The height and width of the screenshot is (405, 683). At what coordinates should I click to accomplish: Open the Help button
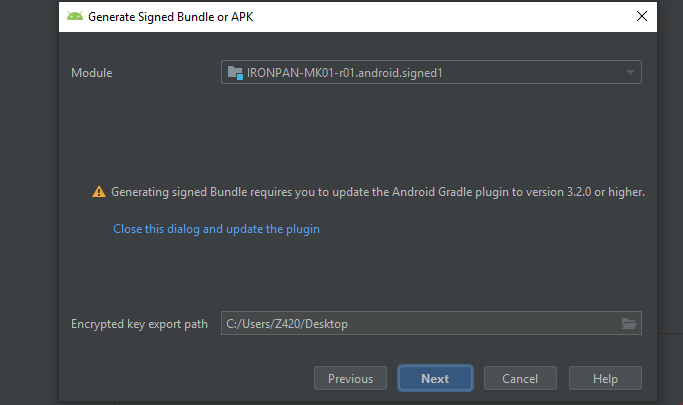tap(605, 378)
